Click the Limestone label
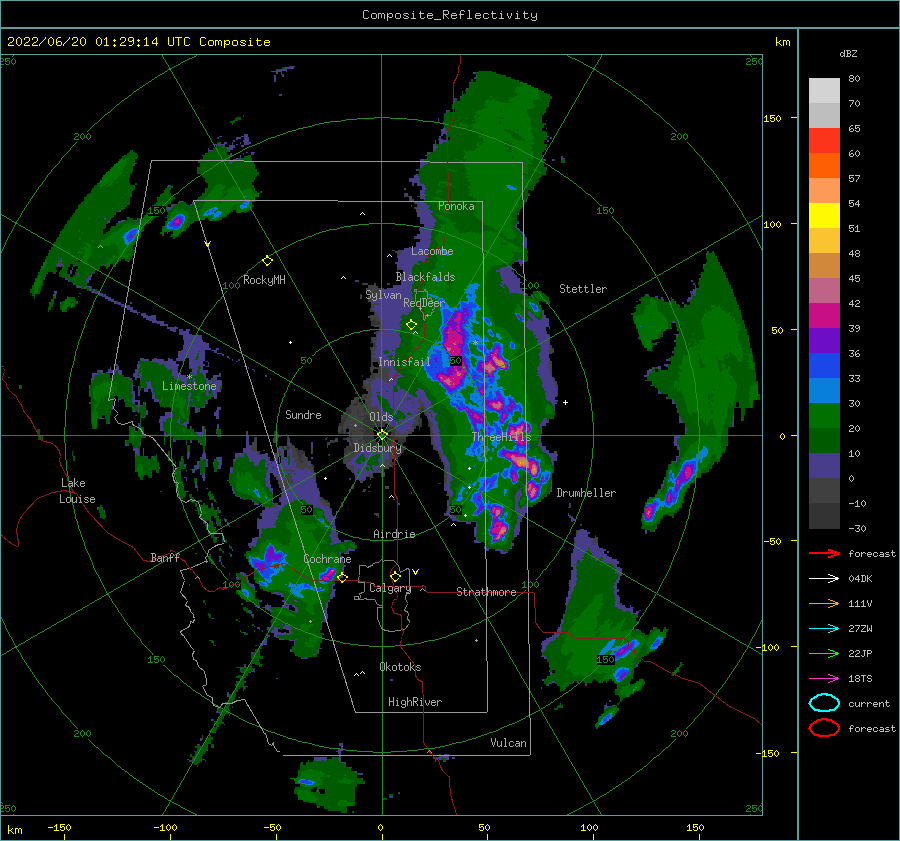900x841 pixels. (189, 386)
